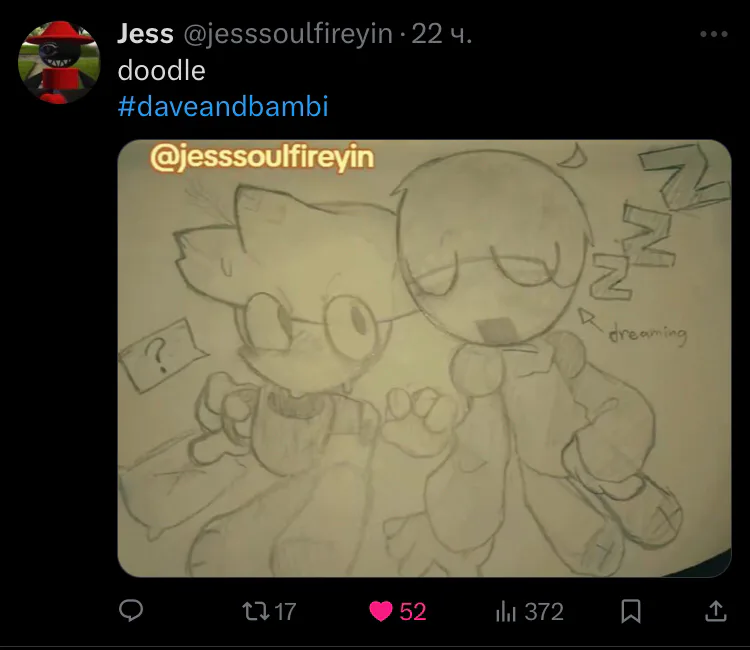Image resolution: width=750 pixels, height=650 pixels.
Task: Click the tweet text doodle
Action: pos(162,71)
